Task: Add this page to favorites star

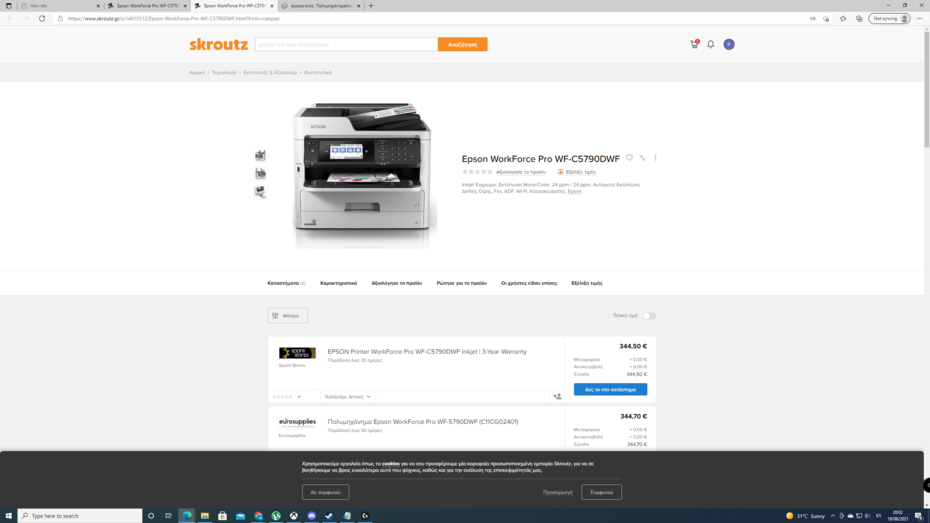Action: [x=826, y=18]
